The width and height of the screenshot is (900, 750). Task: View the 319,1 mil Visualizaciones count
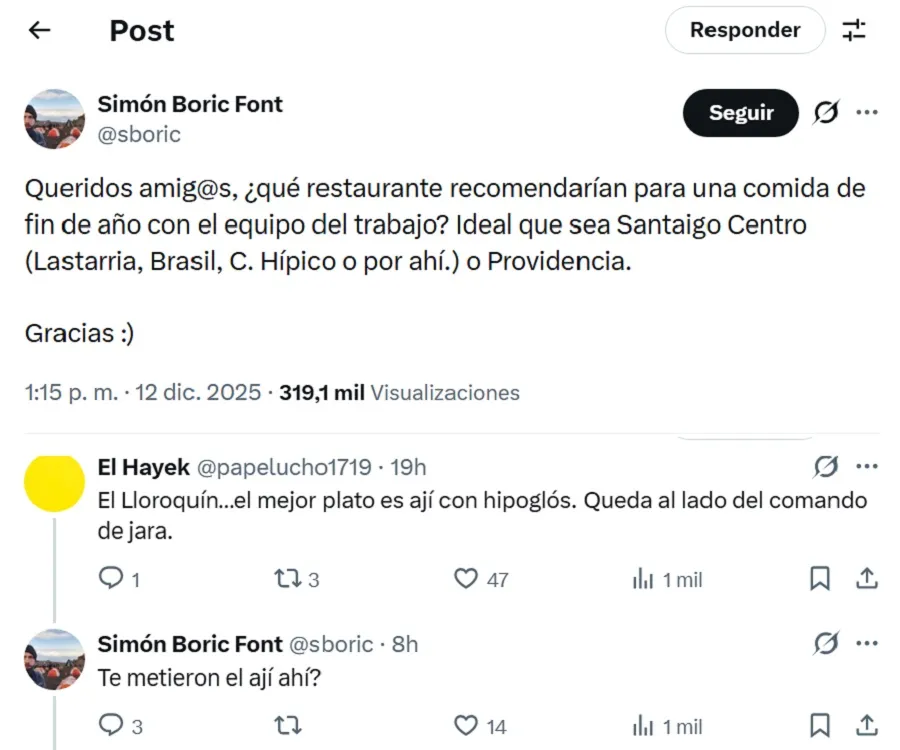tap(399, 393)
